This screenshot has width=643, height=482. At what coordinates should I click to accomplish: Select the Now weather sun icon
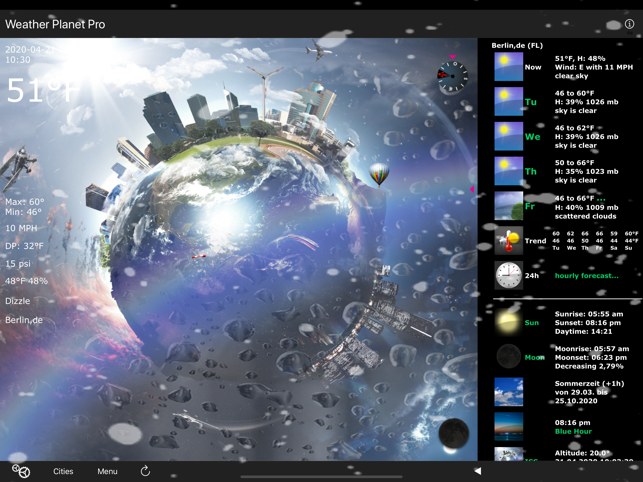coord(508,67)
